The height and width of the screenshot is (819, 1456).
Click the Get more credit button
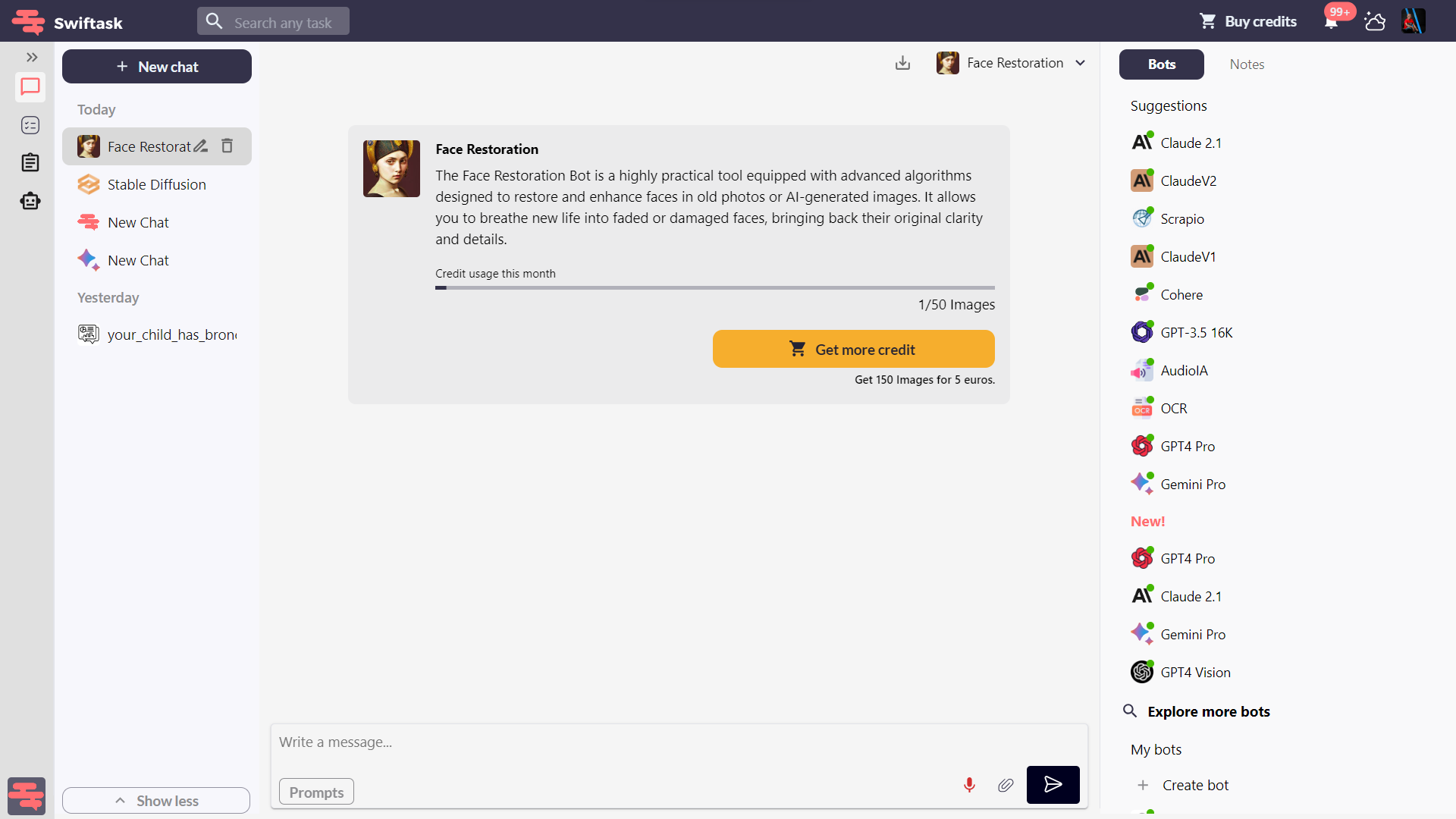pyautogui.click(x=853, y=349)
